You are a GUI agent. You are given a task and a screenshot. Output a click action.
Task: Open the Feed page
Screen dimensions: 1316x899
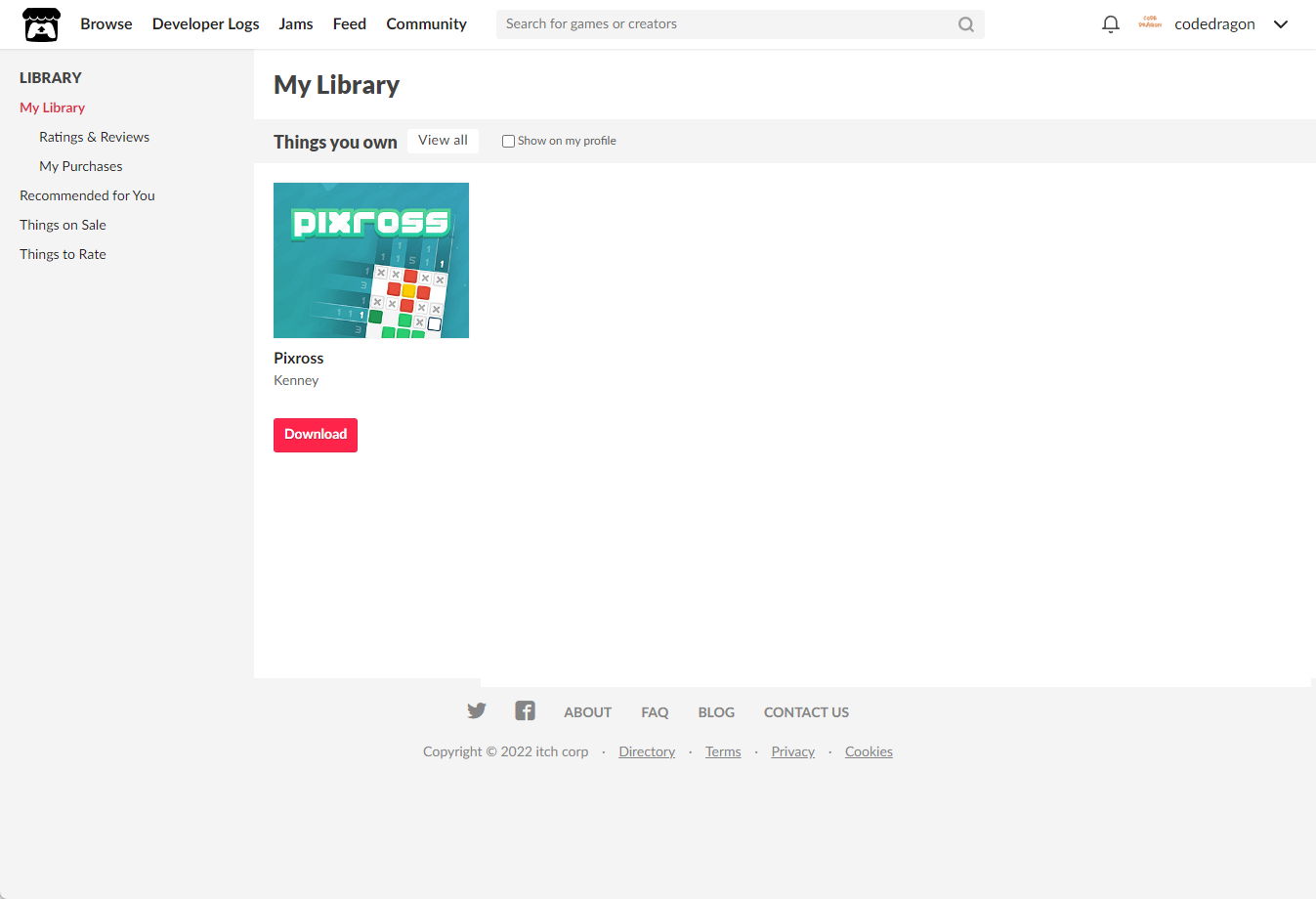350,24
